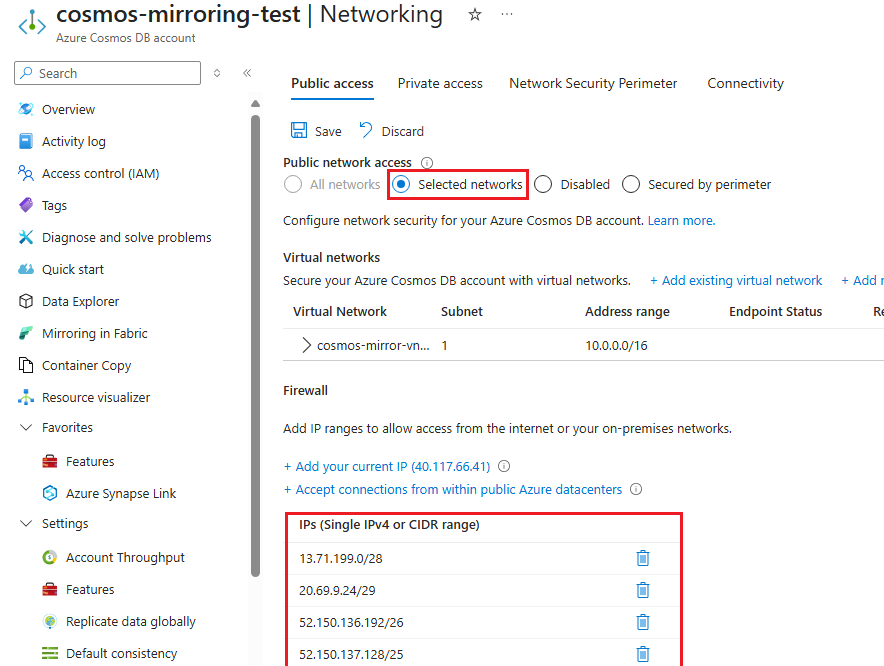Open the Connectivity tab
The image size is (884, 666).
[x=745, y=83]
